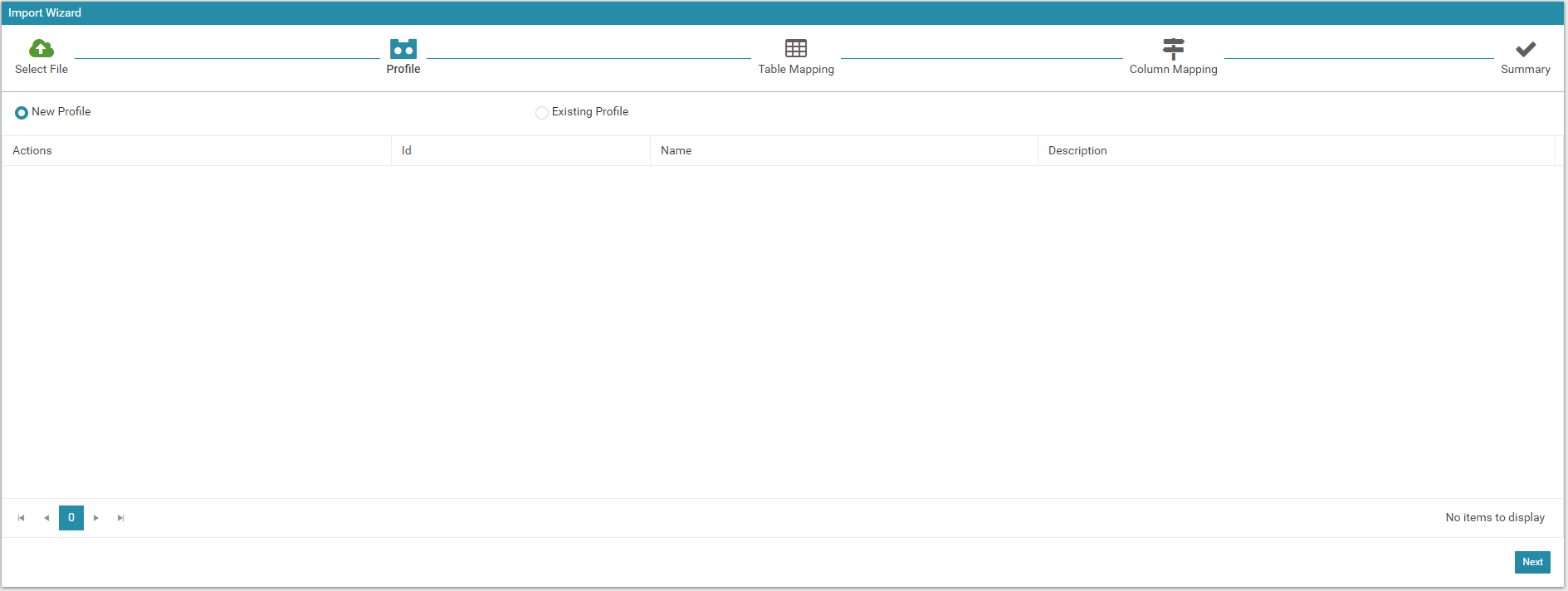The image size is (1568, 591).
Task: Click page number 0 in pager
Action: (x=71, y=518)
